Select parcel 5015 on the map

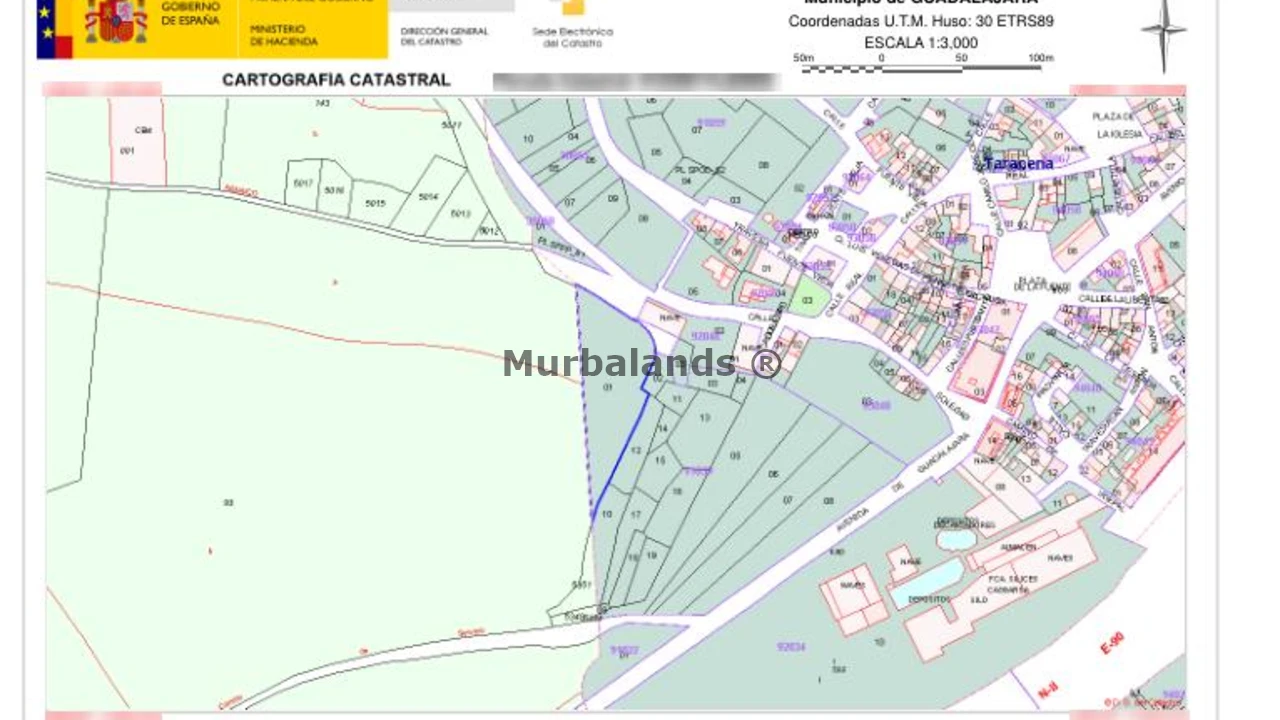tap(375, 203)
